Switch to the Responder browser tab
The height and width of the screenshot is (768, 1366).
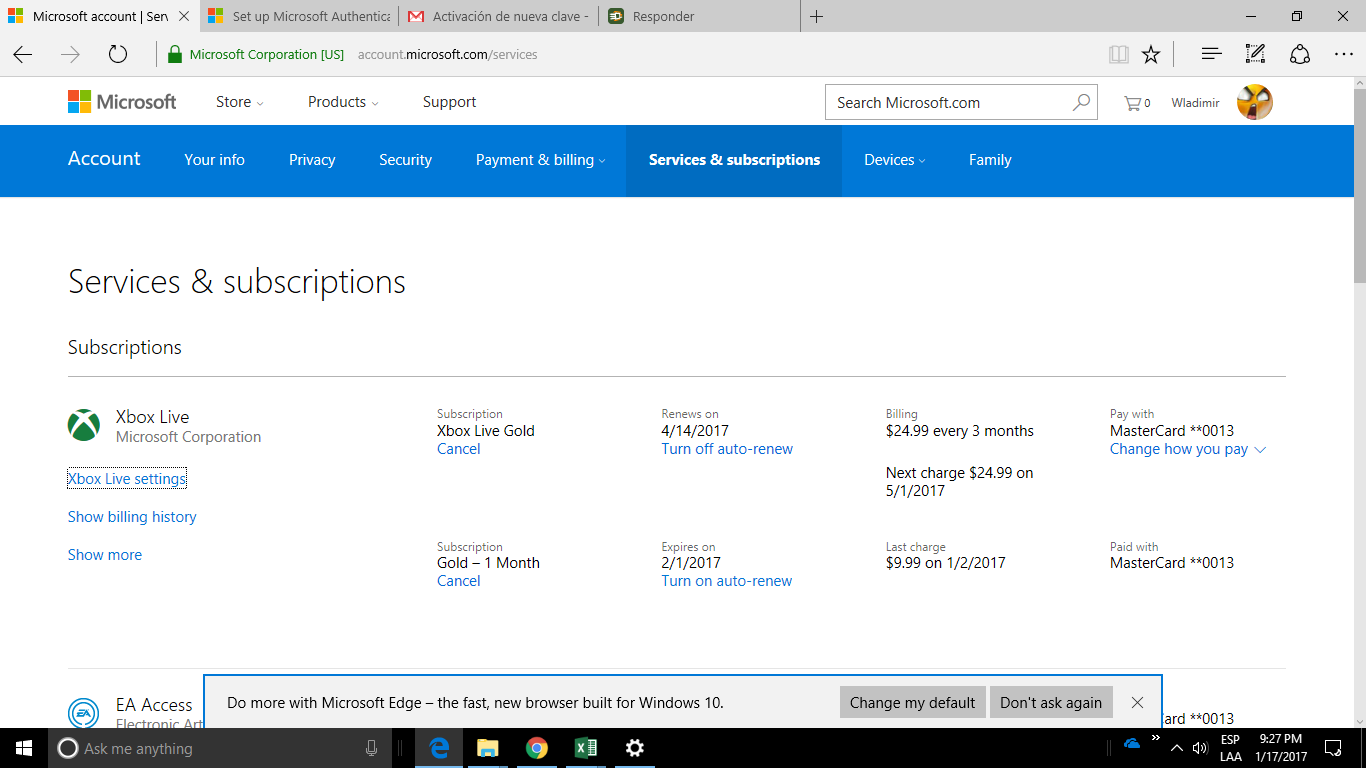[699, 16]
